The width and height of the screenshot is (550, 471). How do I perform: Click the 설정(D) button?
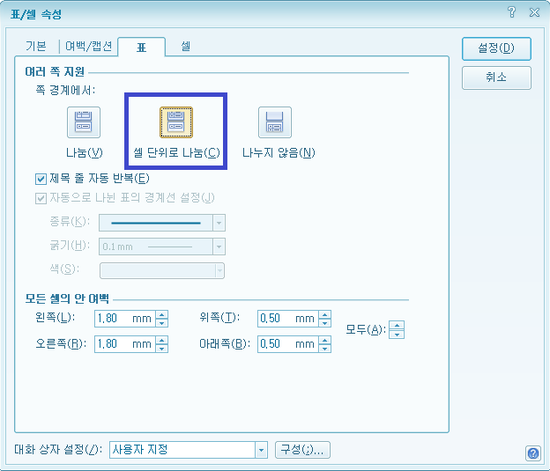pos(496,48)
